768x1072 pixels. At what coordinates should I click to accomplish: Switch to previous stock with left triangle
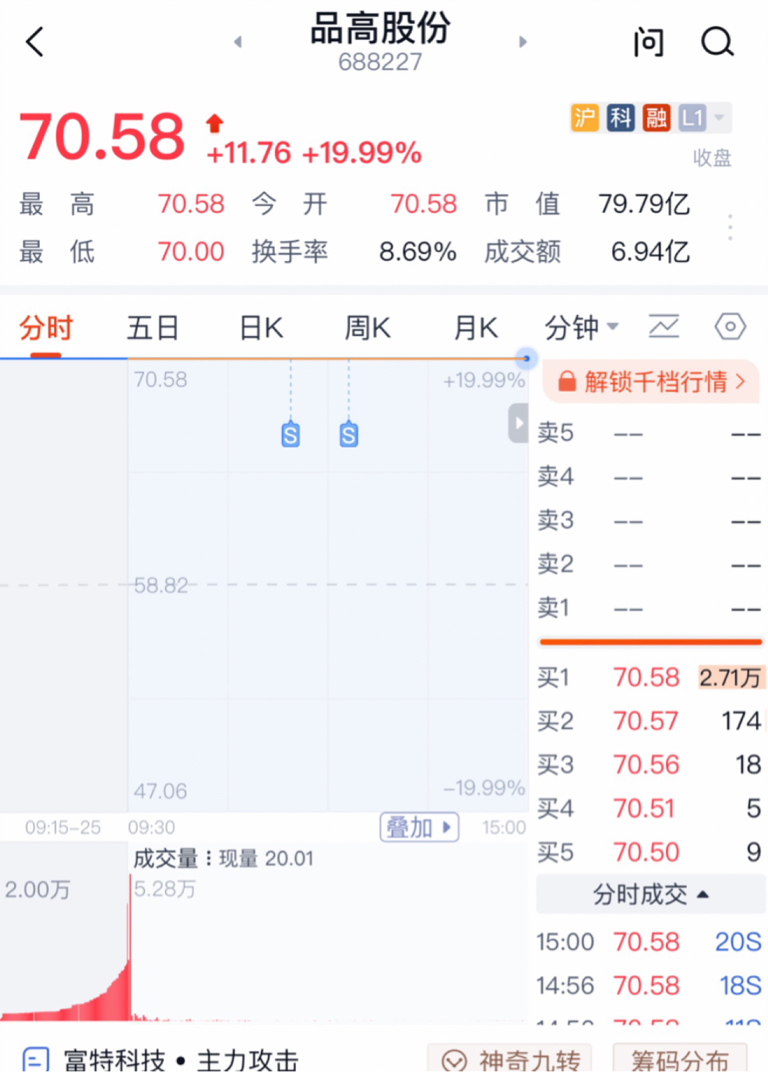point(238,42)
